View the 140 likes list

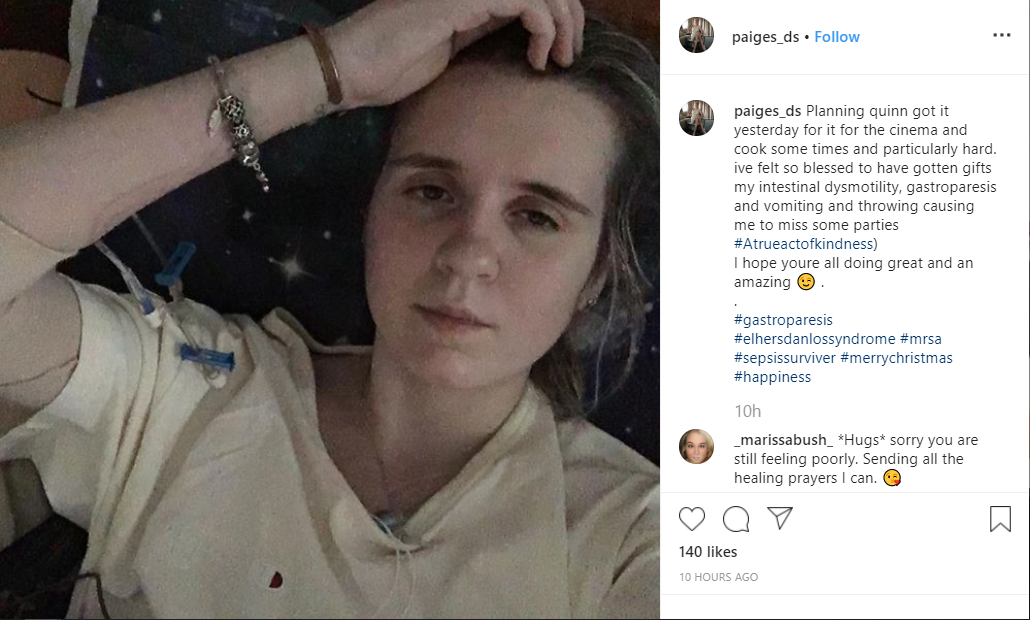(707, 552)
